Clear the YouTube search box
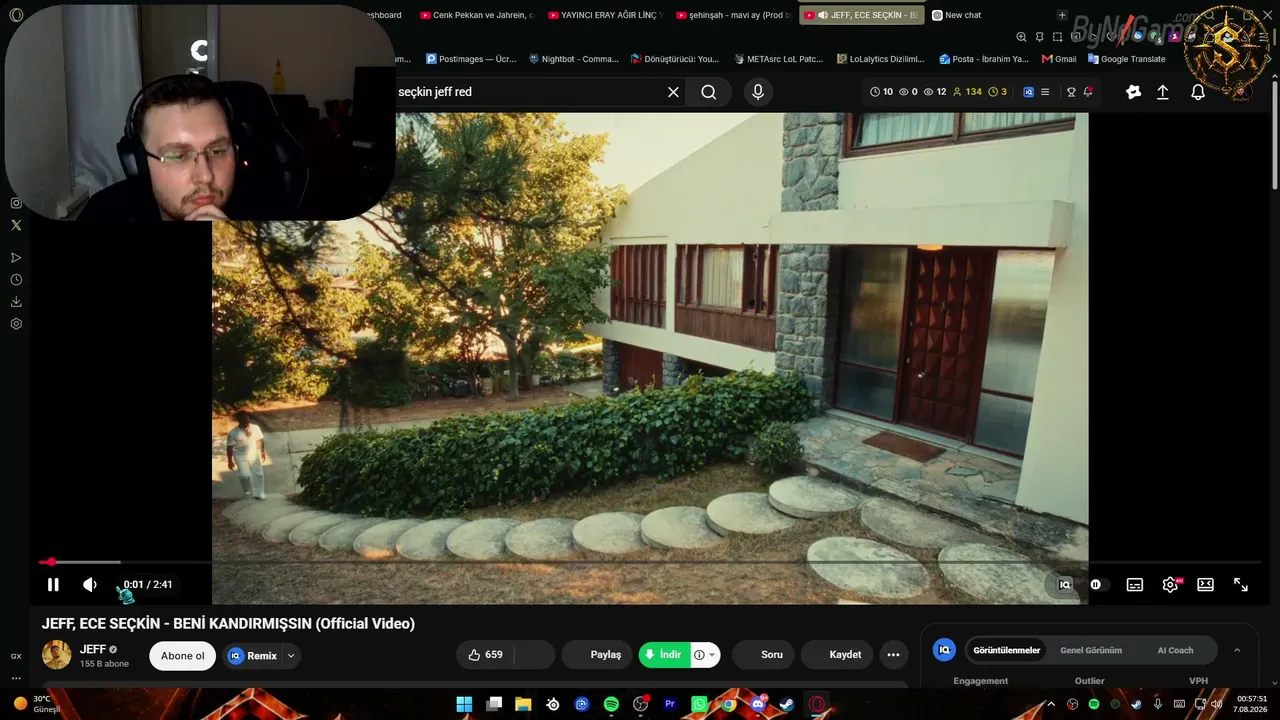The width and height of the screenshot is (1280, 720). coord(673,92)
